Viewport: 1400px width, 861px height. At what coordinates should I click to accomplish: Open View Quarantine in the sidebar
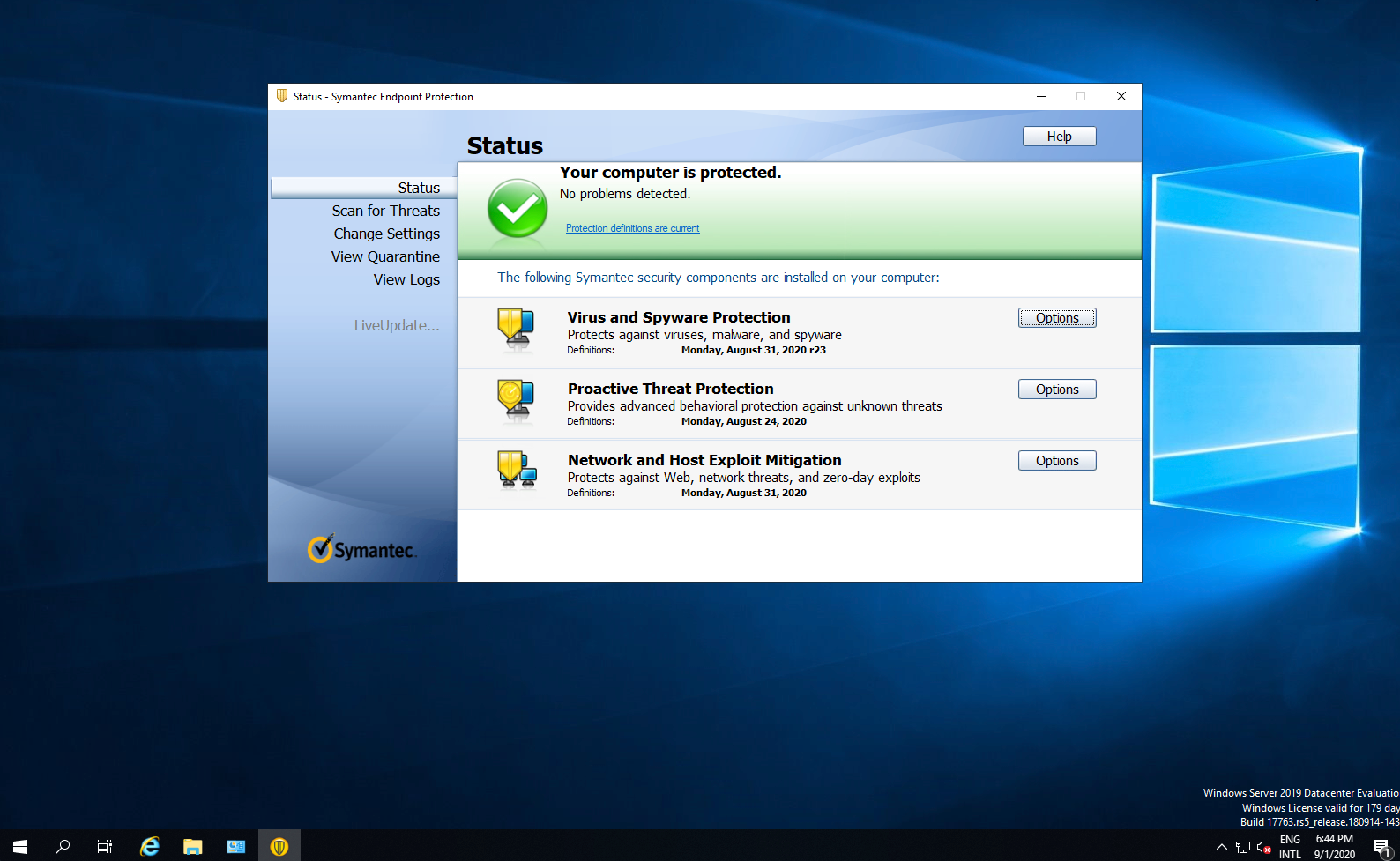click(x=385, y=256)
